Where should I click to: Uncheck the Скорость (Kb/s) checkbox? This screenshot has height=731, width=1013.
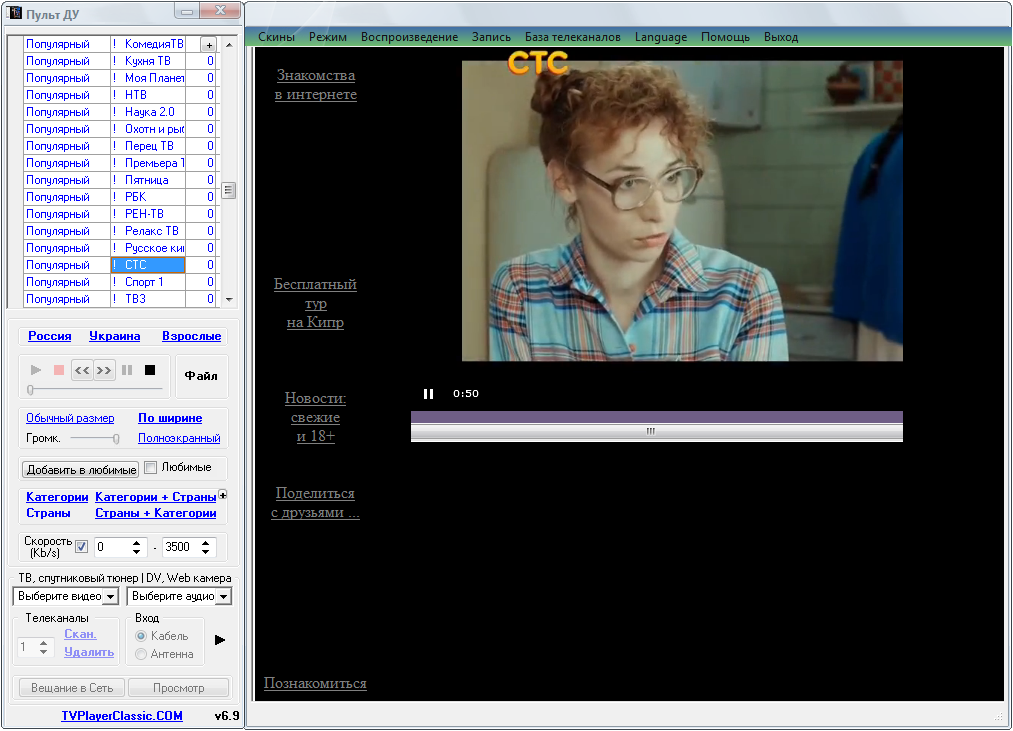[x=81, y=547]
